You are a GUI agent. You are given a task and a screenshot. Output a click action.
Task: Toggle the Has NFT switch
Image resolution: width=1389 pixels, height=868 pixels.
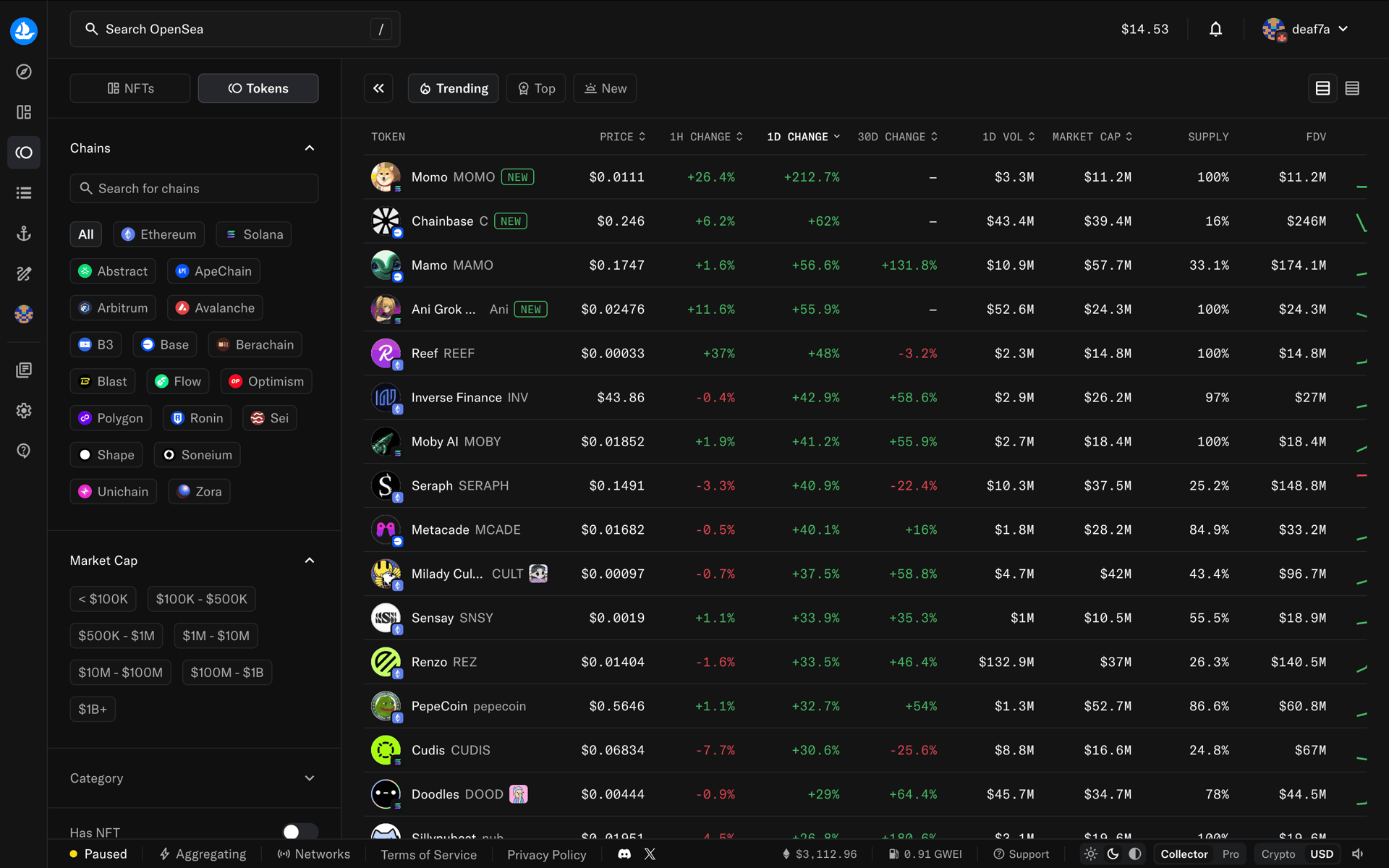coord(300,832)
